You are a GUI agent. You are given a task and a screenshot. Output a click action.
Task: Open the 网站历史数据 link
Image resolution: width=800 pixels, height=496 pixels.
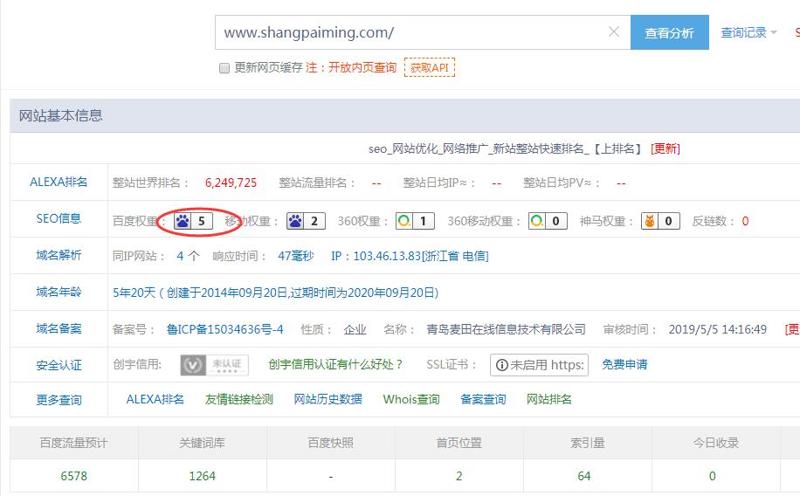point(328,399)
